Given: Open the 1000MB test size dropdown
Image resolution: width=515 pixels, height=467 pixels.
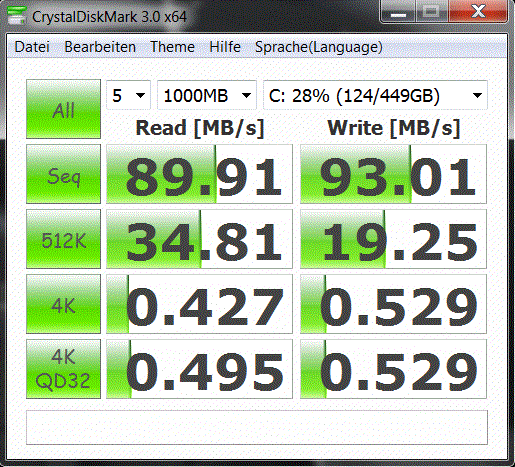Looking at the screenshot, I should coord(207,95).
